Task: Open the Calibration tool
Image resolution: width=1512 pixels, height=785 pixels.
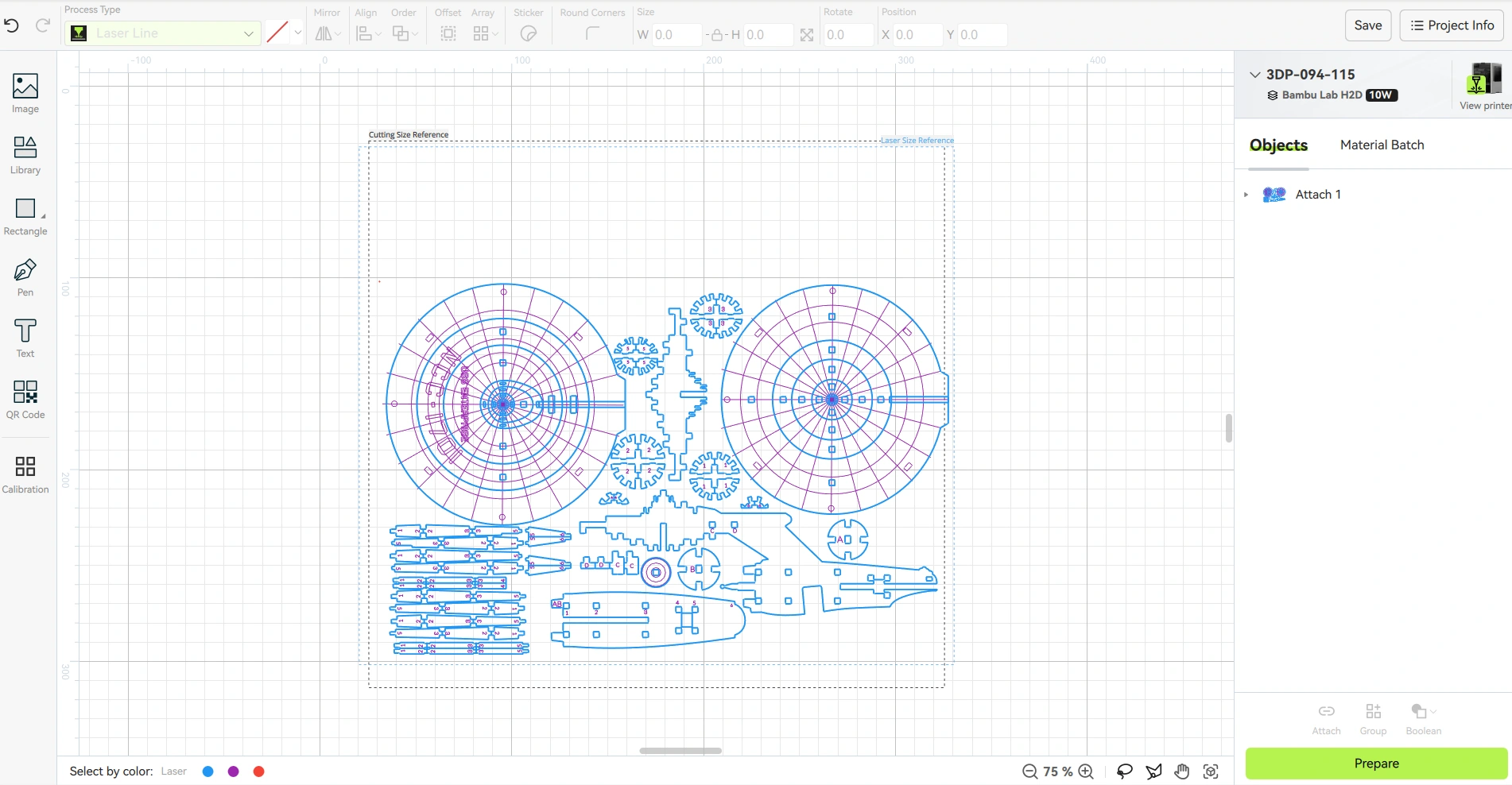Action: (x=25, y=474)
